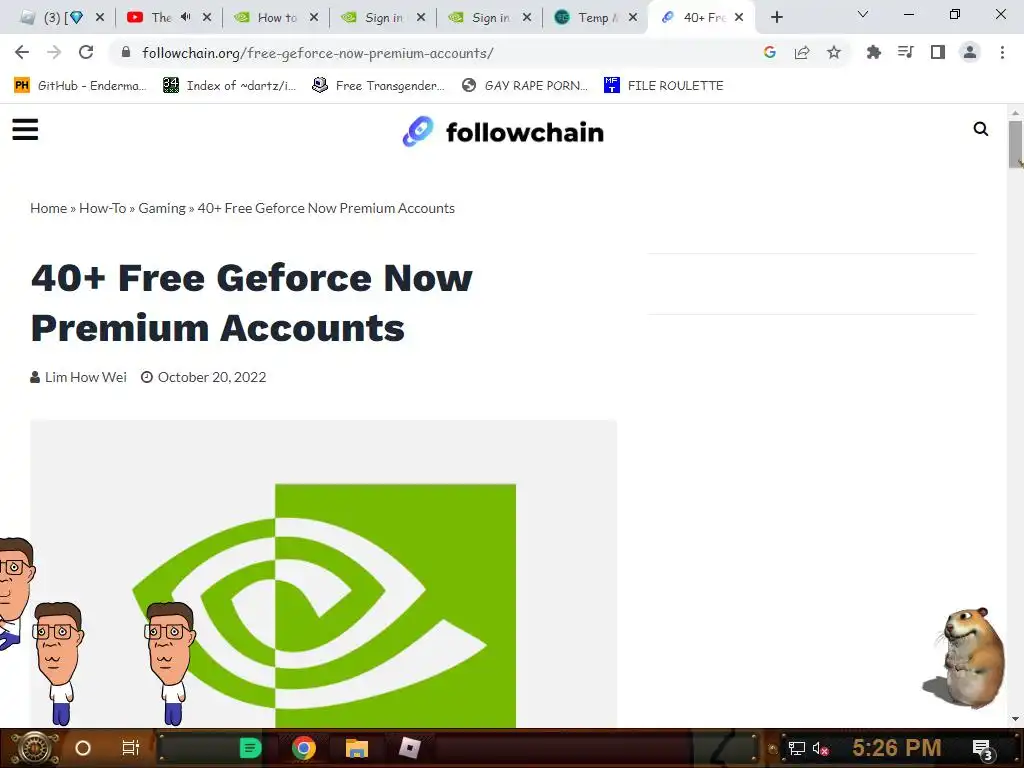Click the media control icon in toolbar

click(x=905, y=52)
